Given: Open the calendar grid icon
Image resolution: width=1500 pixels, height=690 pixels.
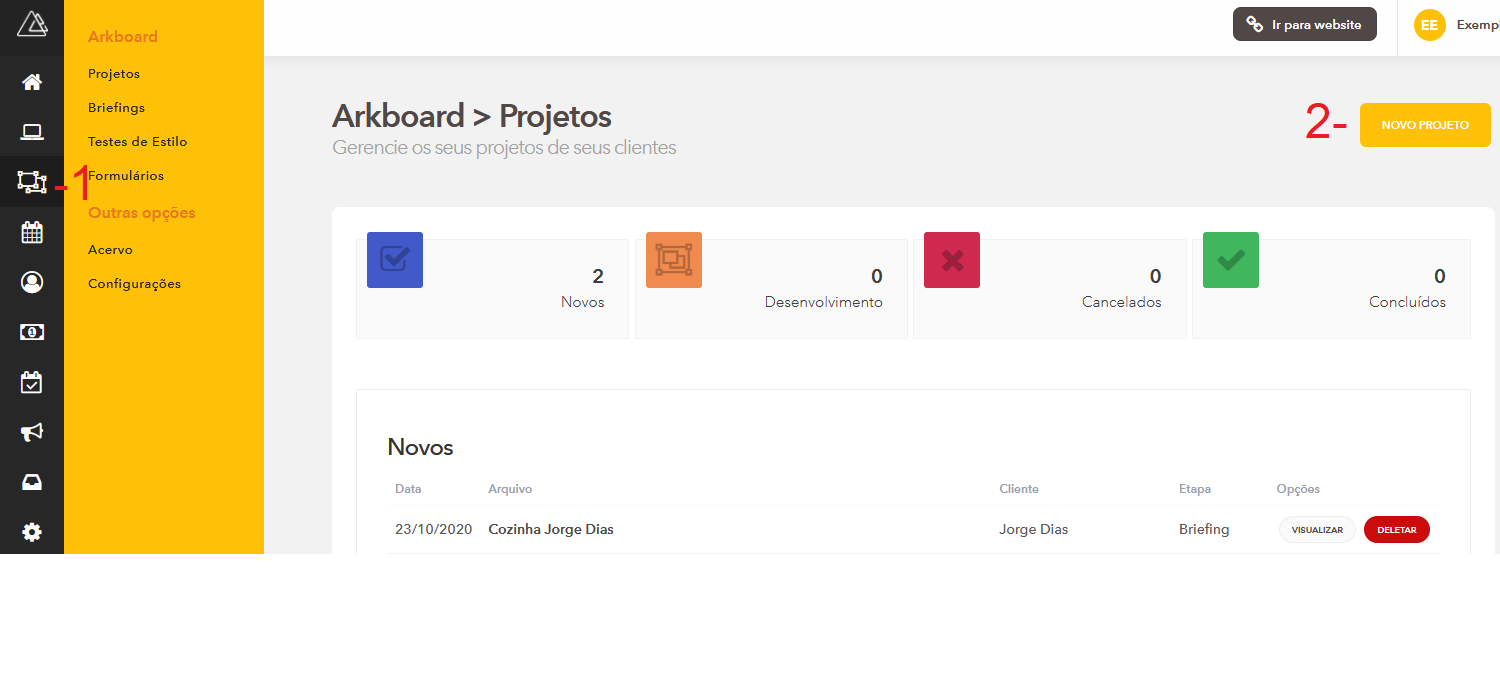Looking at the screenshot, I should click(32, 232).
